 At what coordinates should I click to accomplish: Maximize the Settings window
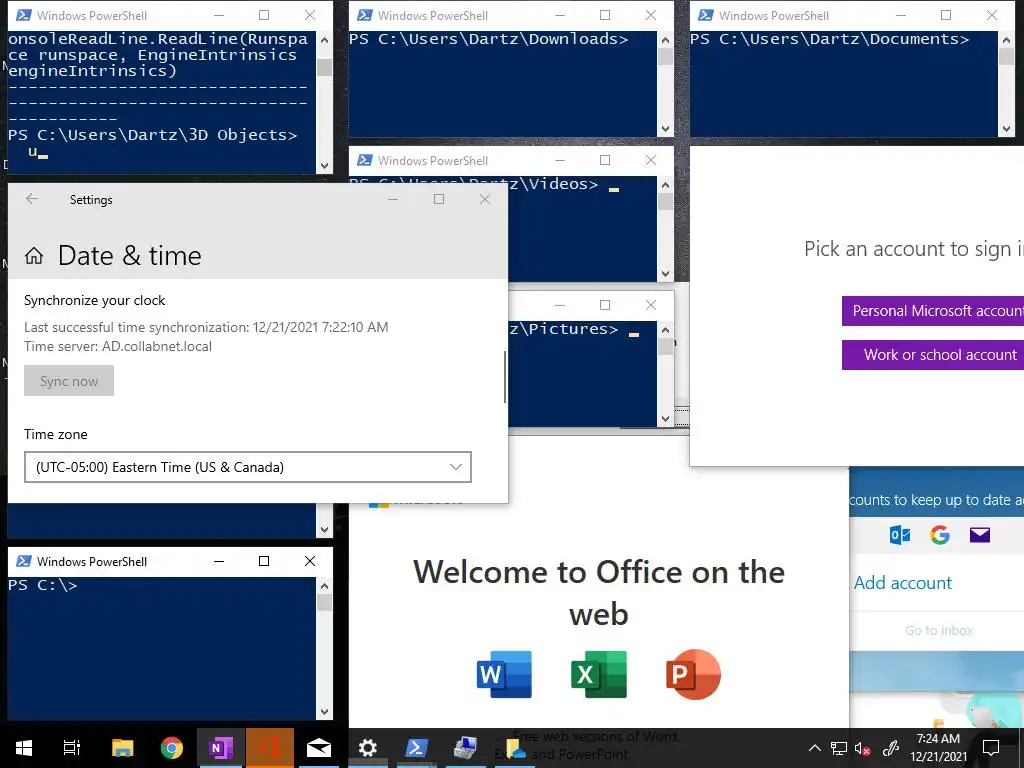[439, 199]
